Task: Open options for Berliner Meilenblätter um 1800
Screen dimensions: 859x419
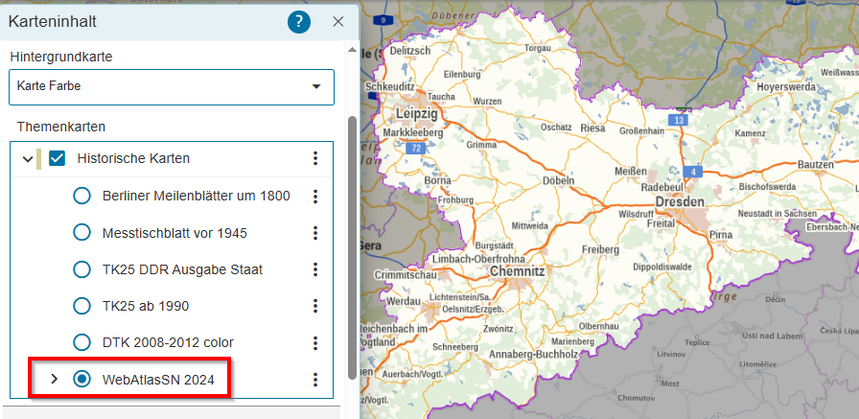Action: [315, 196]
